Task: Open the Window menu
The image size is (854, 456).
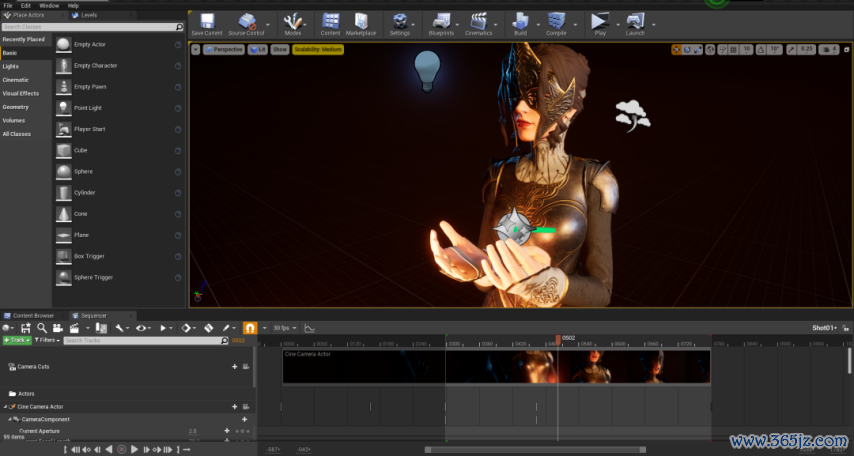Action: [49, 5]
